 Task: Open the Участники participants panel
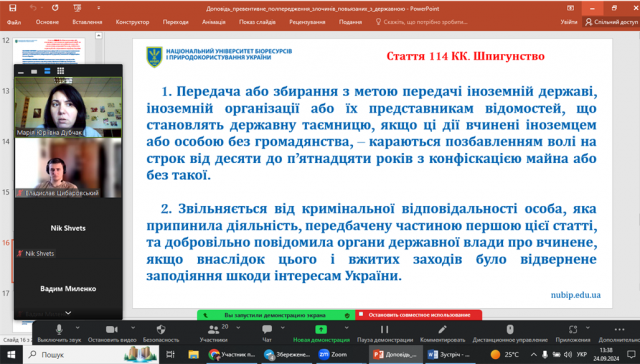[213, 333]
